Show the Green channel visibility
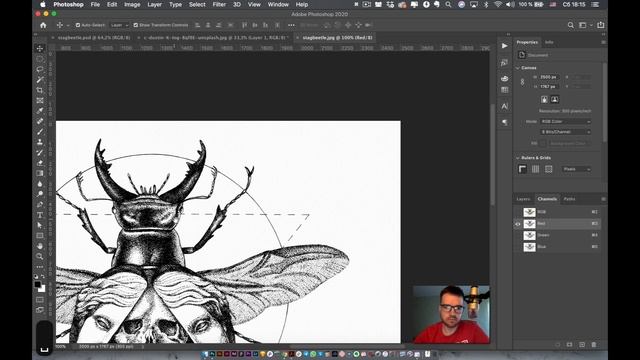This screenshot has height=360, width=640. tap(518, 236)
